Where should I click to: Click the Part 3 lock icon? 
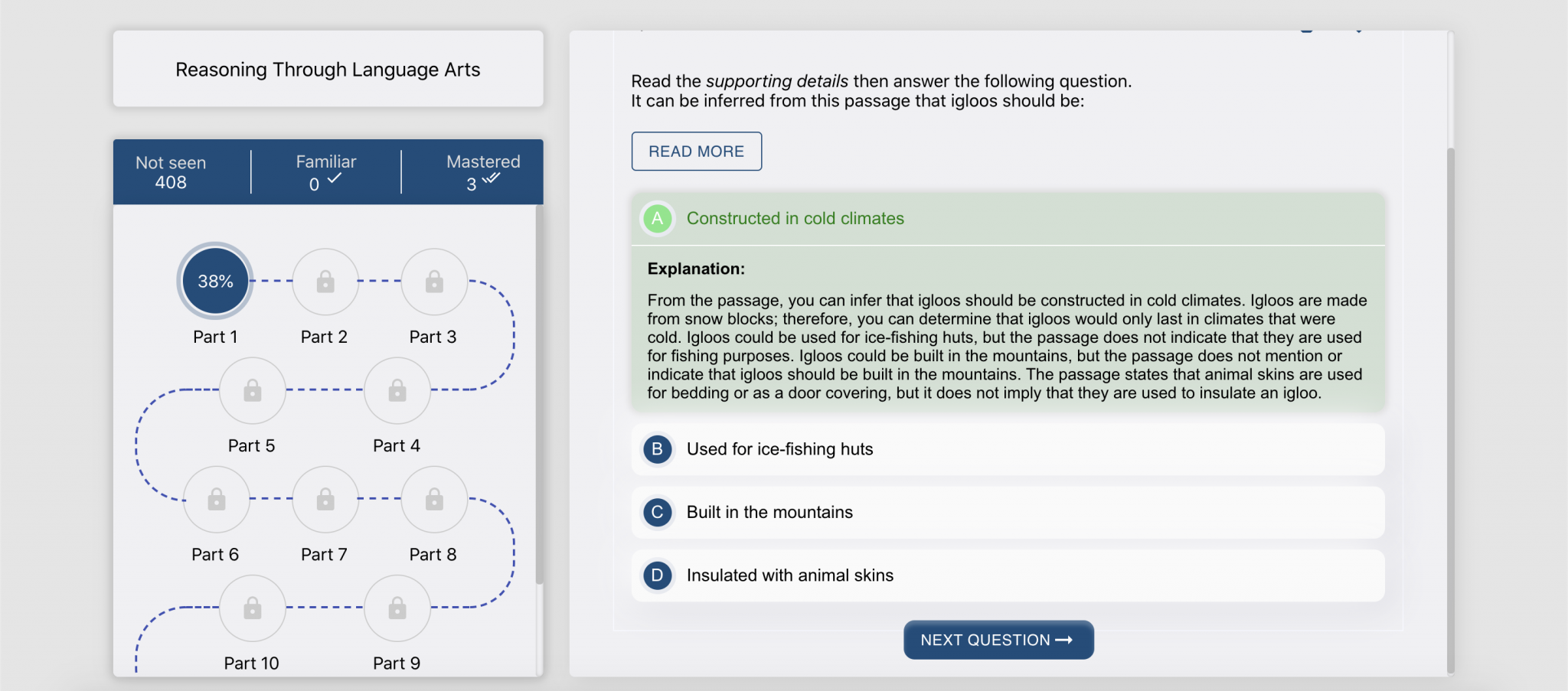click(433, 281)
